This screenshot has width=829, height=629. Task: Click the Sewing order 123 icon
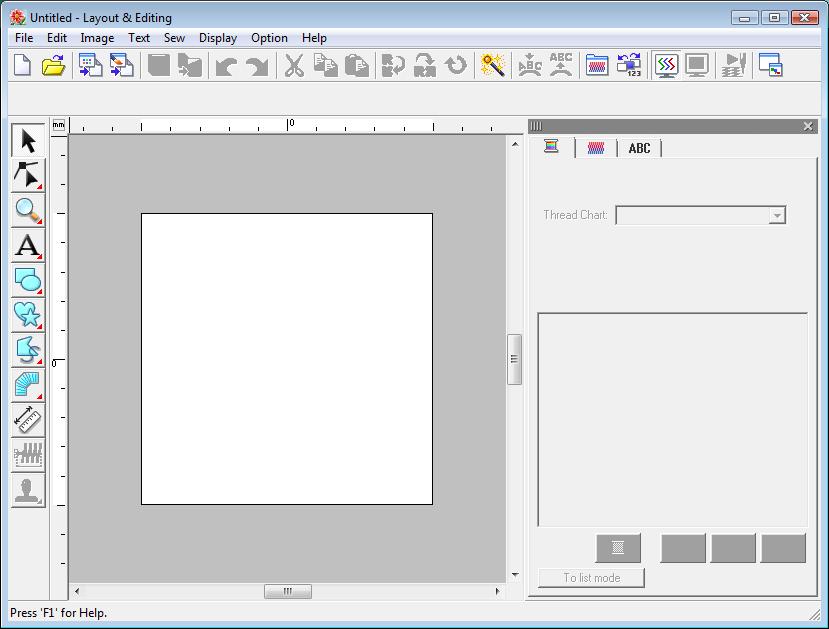pos(629,65)
